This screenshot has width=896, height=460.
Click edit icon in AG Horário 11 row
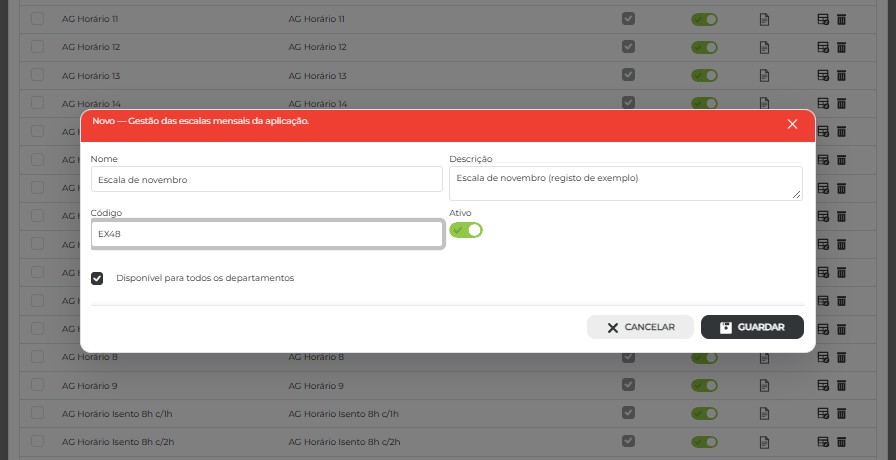[823, 19]
